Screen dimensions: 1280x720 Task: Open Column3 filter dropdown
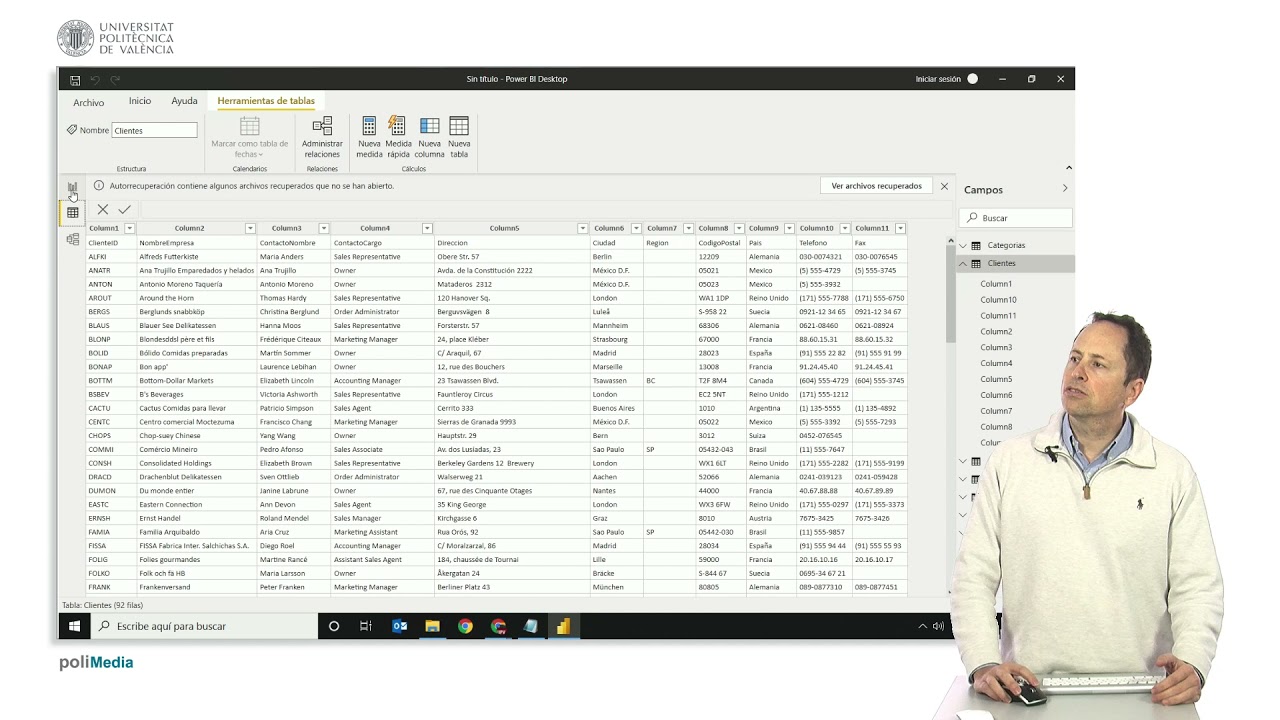[x=323, y=229]
